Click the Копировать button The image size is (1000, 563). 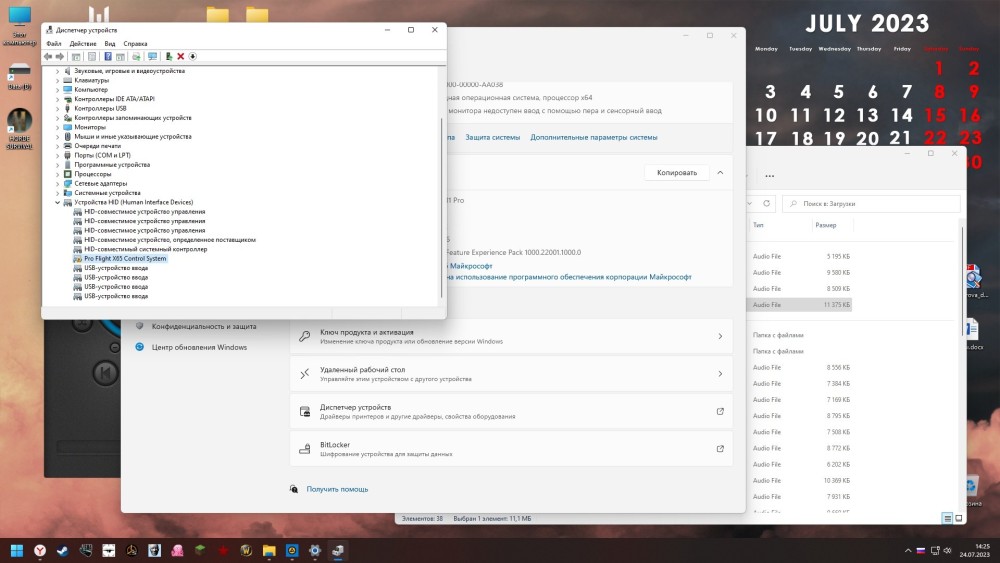(x=676, y=172)
